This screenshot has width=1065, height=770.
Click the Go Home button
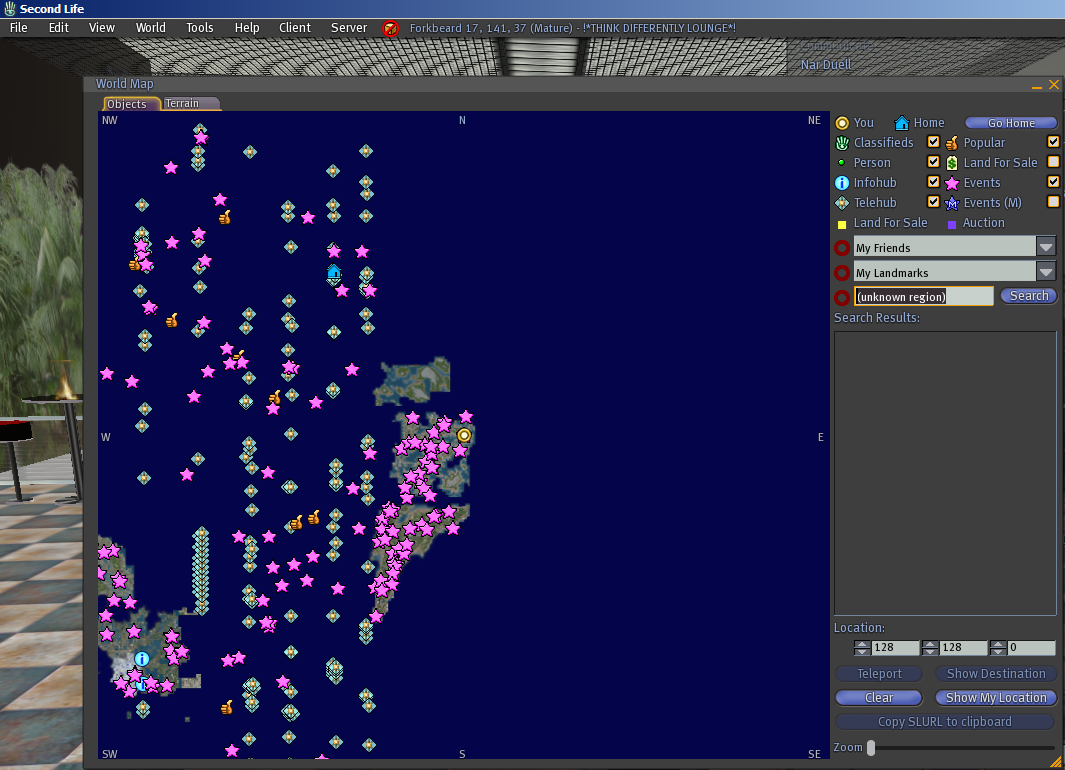click(x=1011, y=123)
